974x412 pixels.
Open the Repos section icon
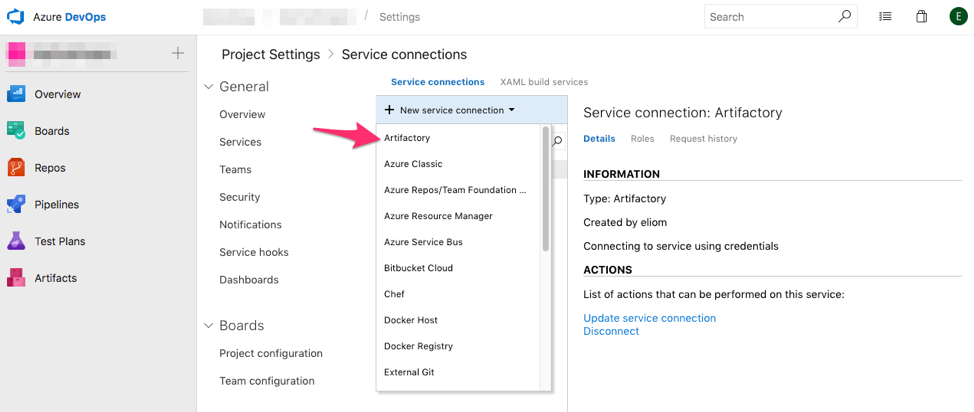[x=16, y=168]
